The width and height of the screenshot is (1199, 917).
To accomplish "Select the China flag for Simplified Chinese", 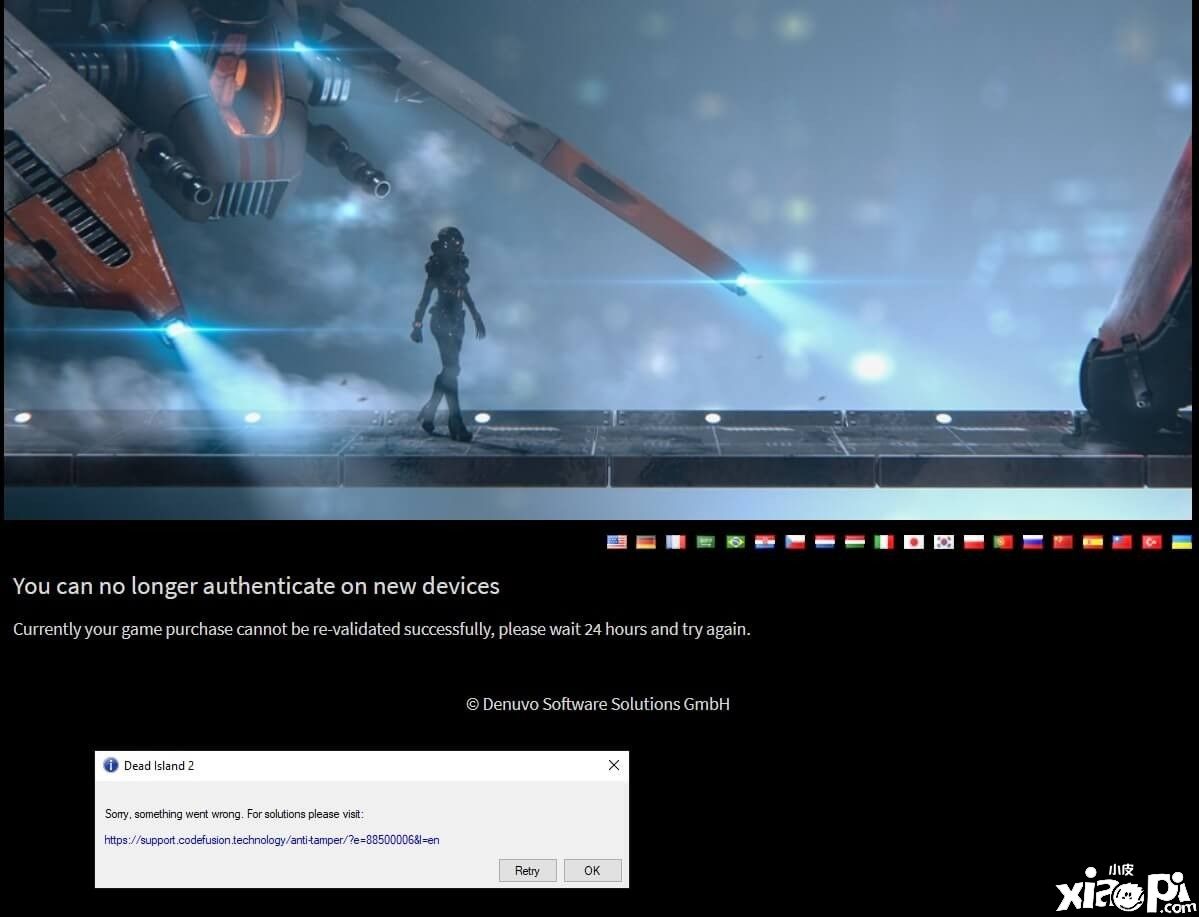I will coord(1063,541).
